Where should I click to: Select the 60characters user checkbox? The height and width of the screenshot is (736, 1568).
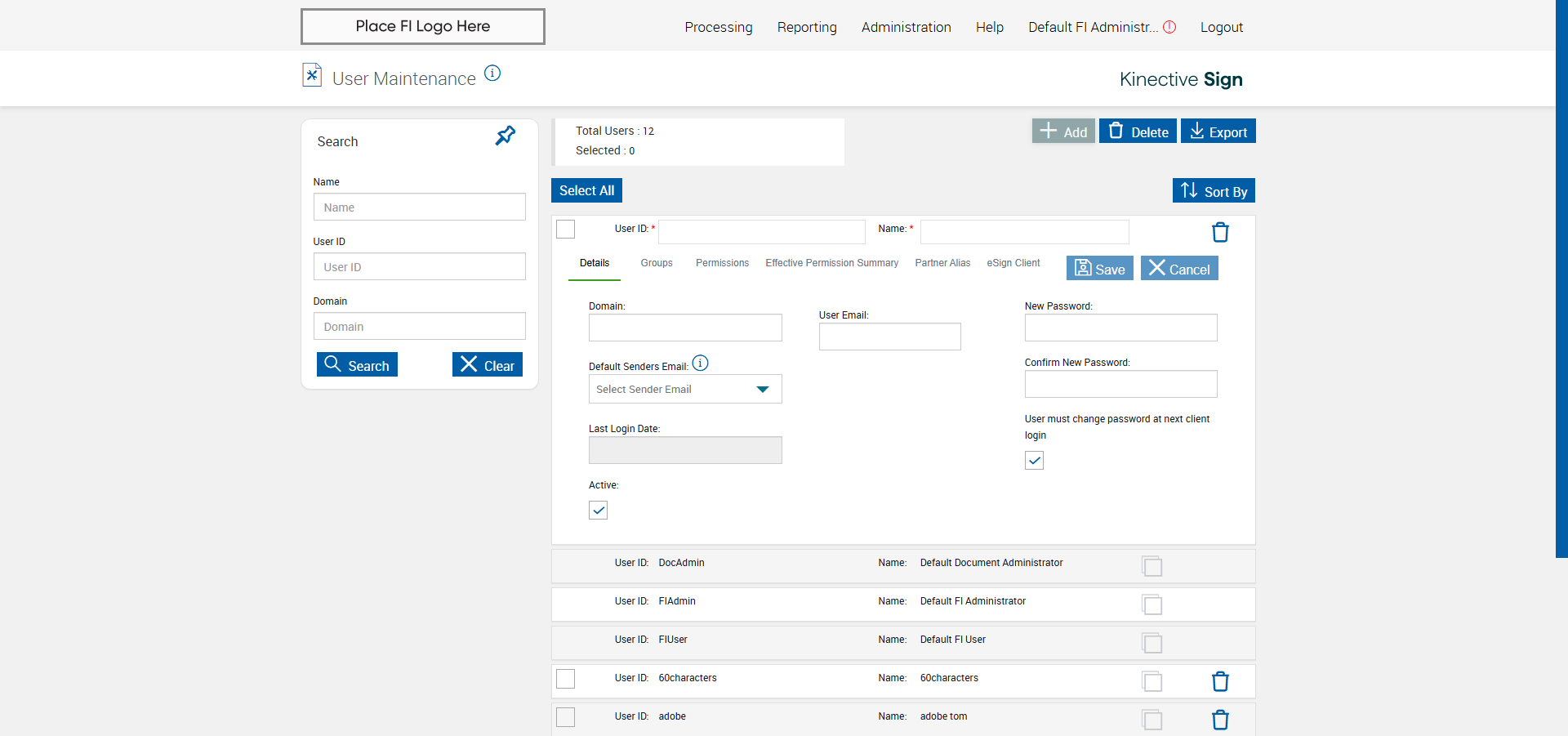[x=565, y=679]
